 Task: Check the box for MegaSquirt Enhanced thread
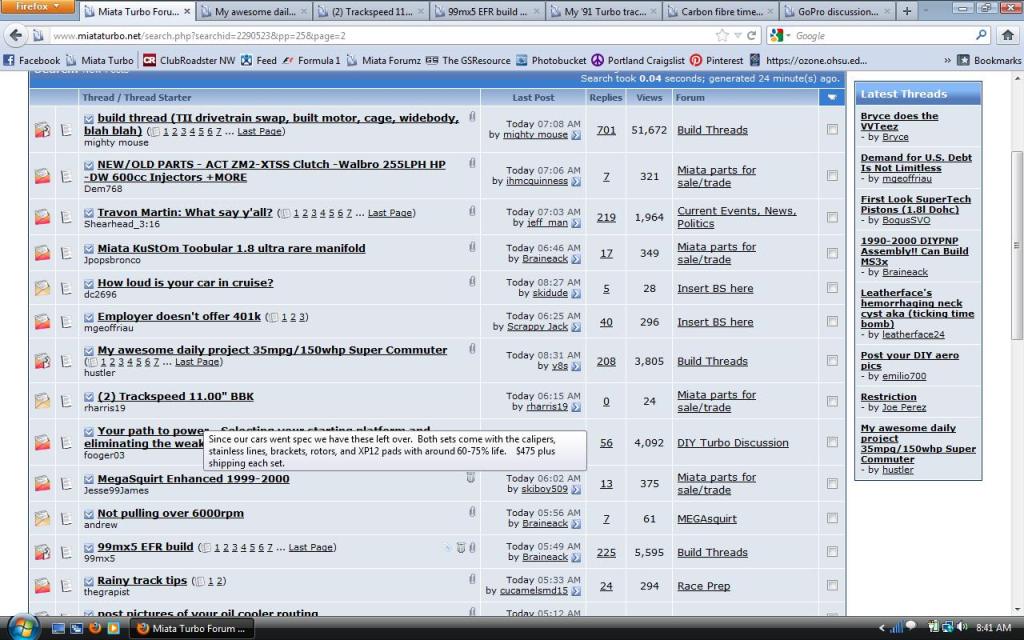[832, 483]
